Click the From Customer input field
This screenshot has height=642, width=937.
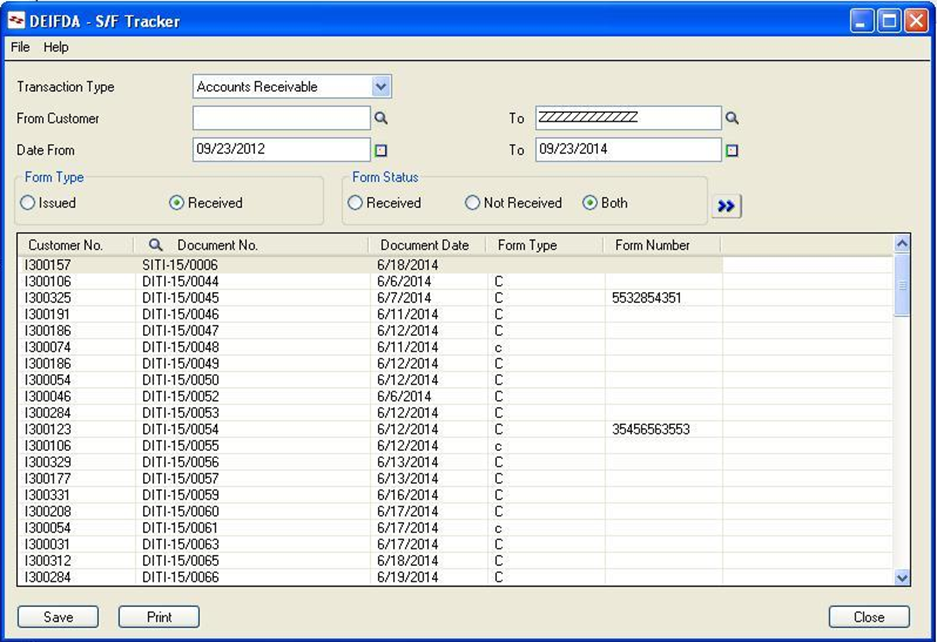coord(281,118)
